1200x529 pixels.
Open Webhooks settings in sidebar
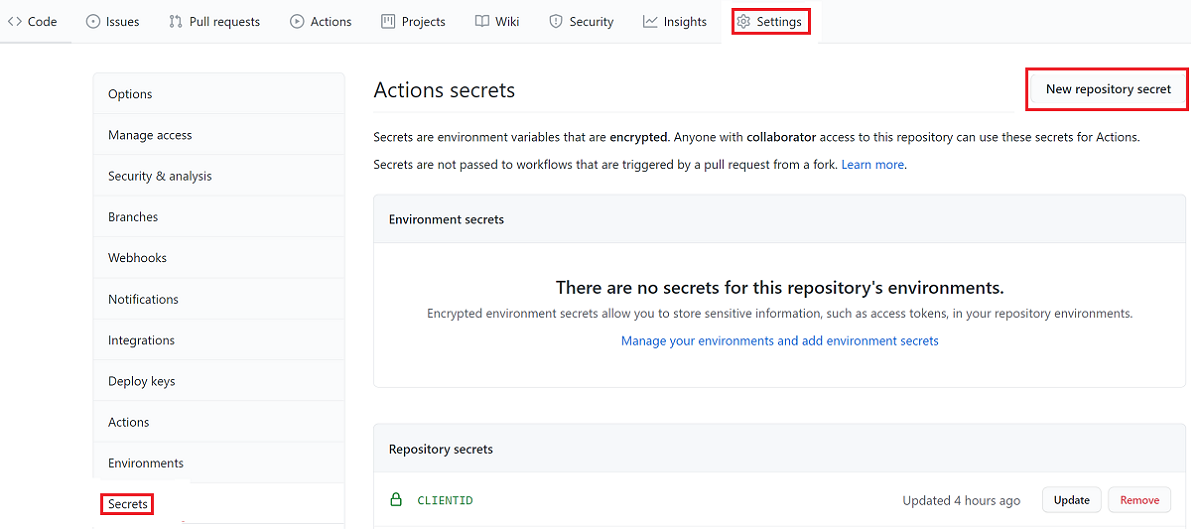coord(137,258)
